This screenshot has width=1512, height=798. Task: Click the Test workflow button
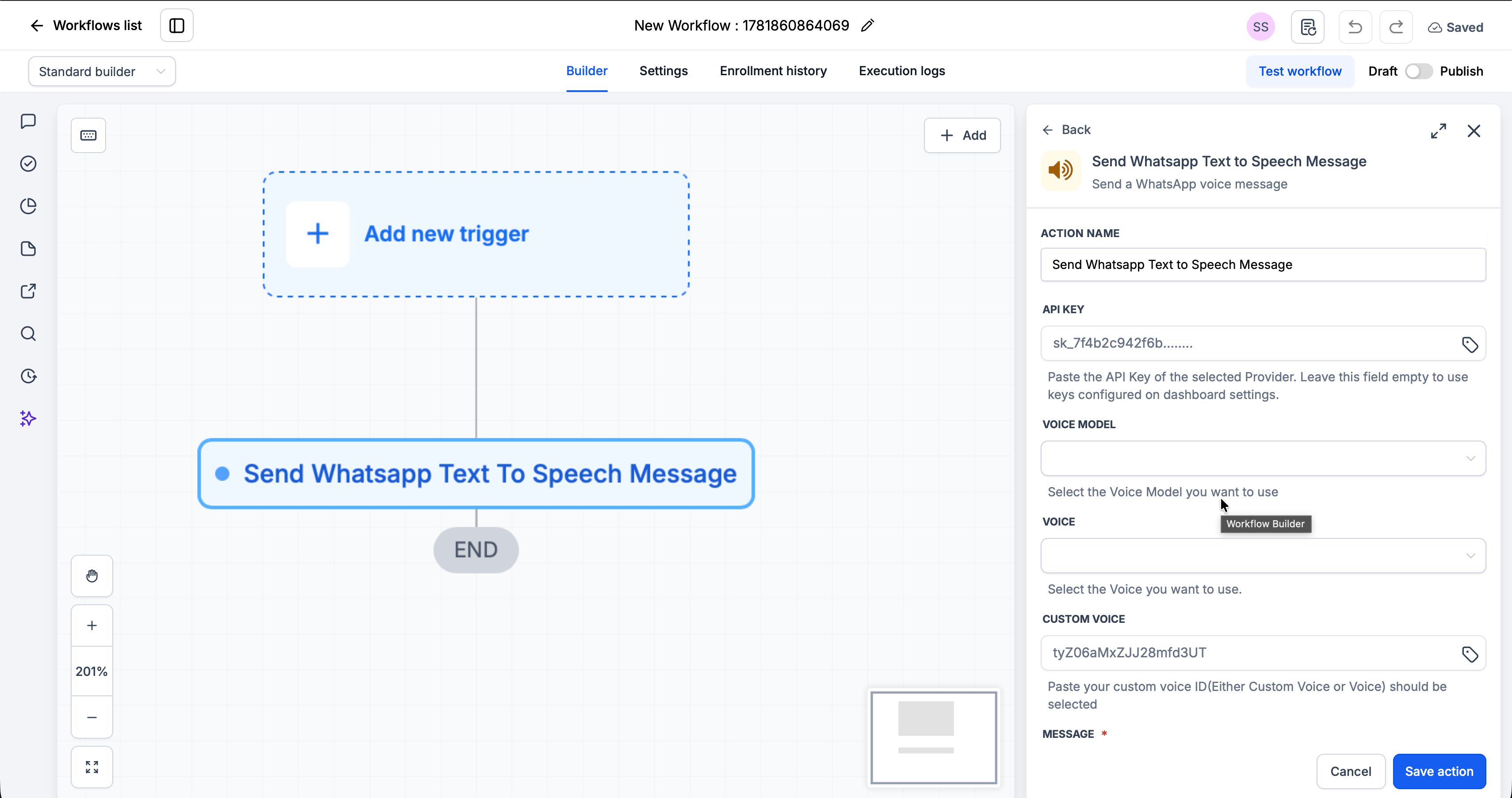pos(1300,72)
